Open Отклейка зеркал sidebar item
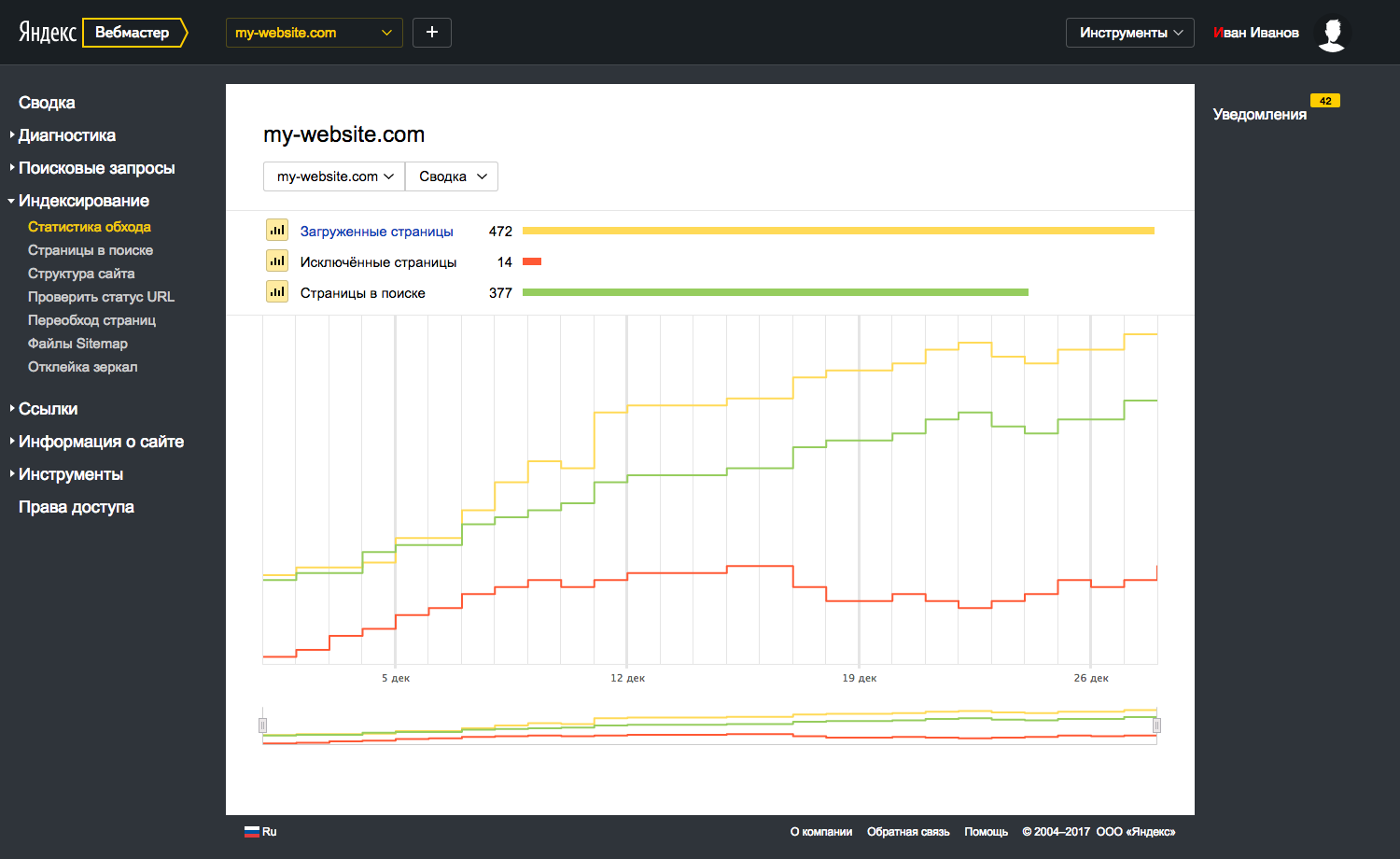 (x=82, y=367)
